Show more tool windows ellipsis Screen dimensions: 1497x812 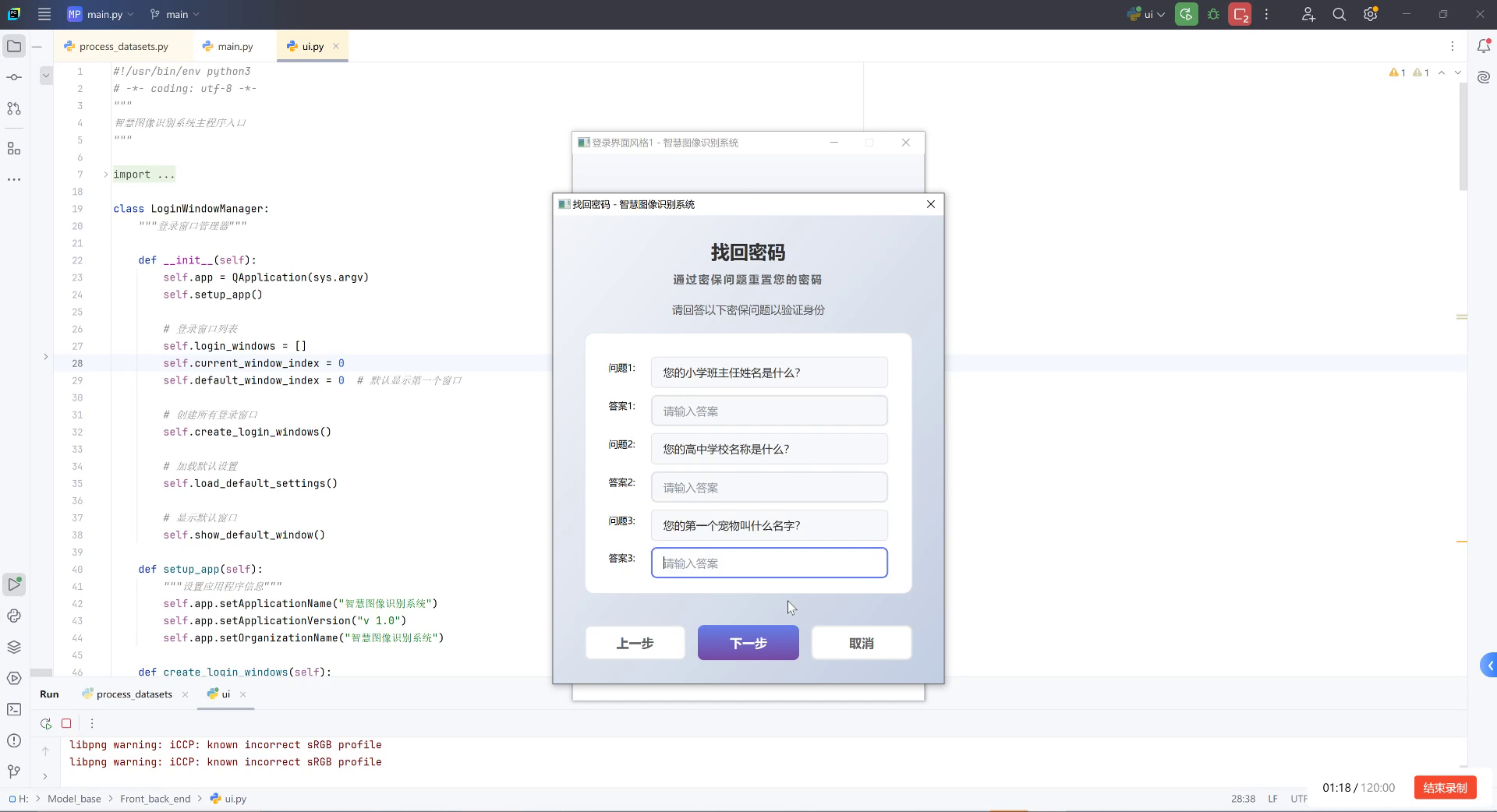point(14,179)
